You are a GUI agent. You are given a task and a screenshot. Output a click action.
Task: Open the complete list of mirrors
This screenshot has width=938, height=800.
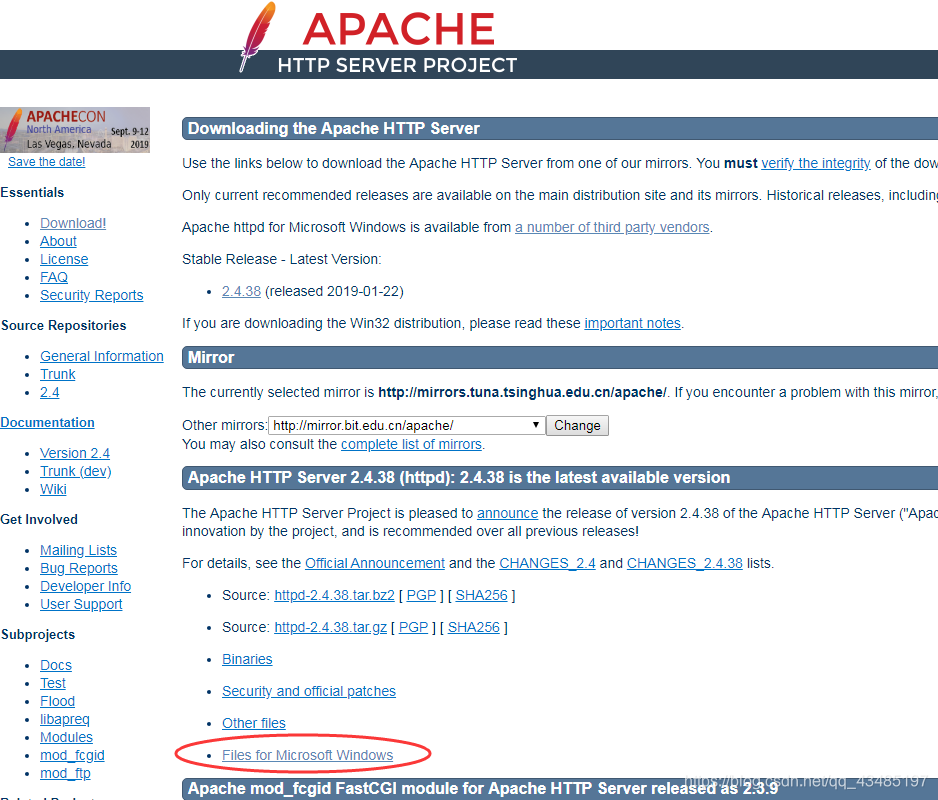click(411, 444)
